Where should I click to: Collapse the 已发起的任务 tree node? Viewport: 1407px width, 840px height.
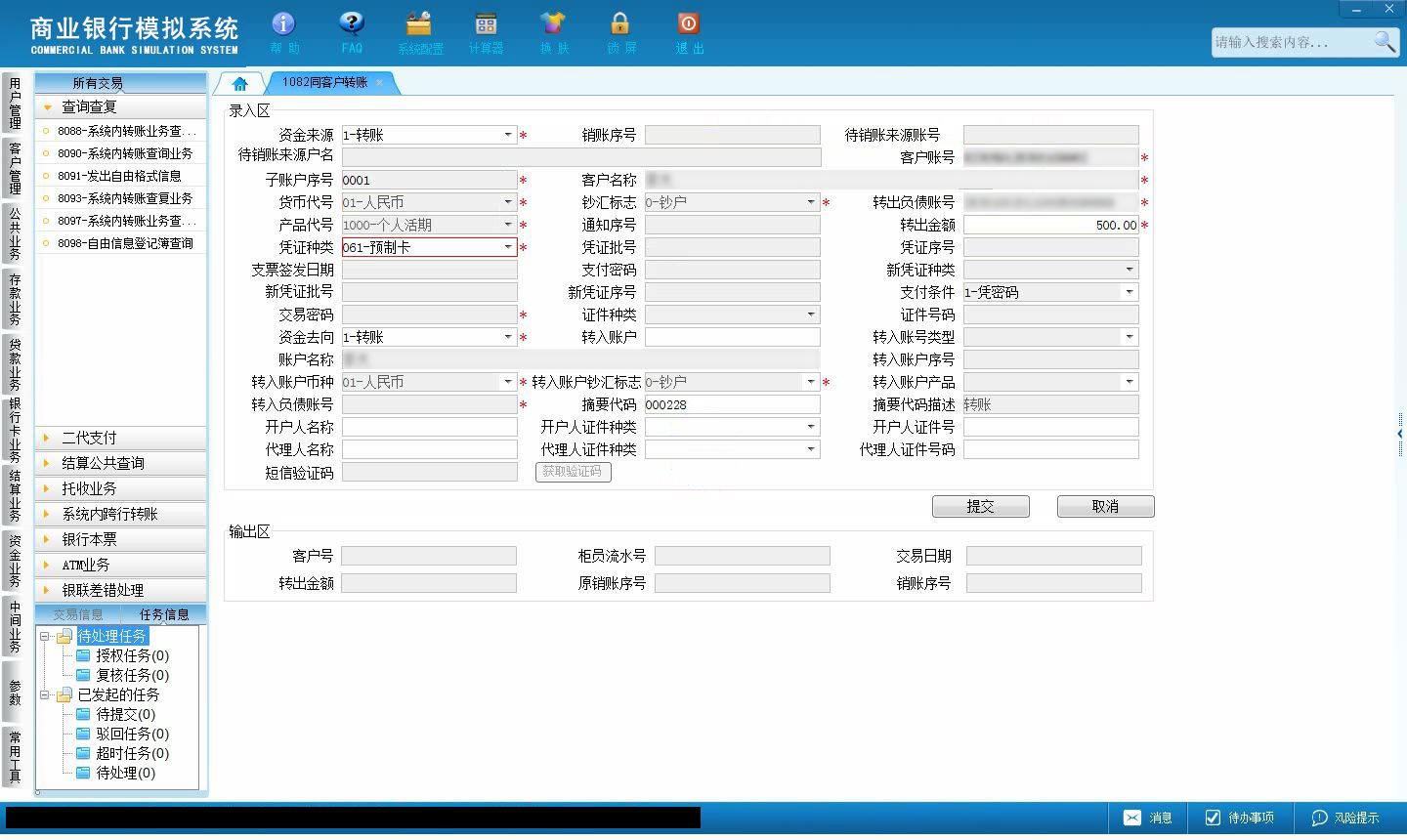coord(44,694)
